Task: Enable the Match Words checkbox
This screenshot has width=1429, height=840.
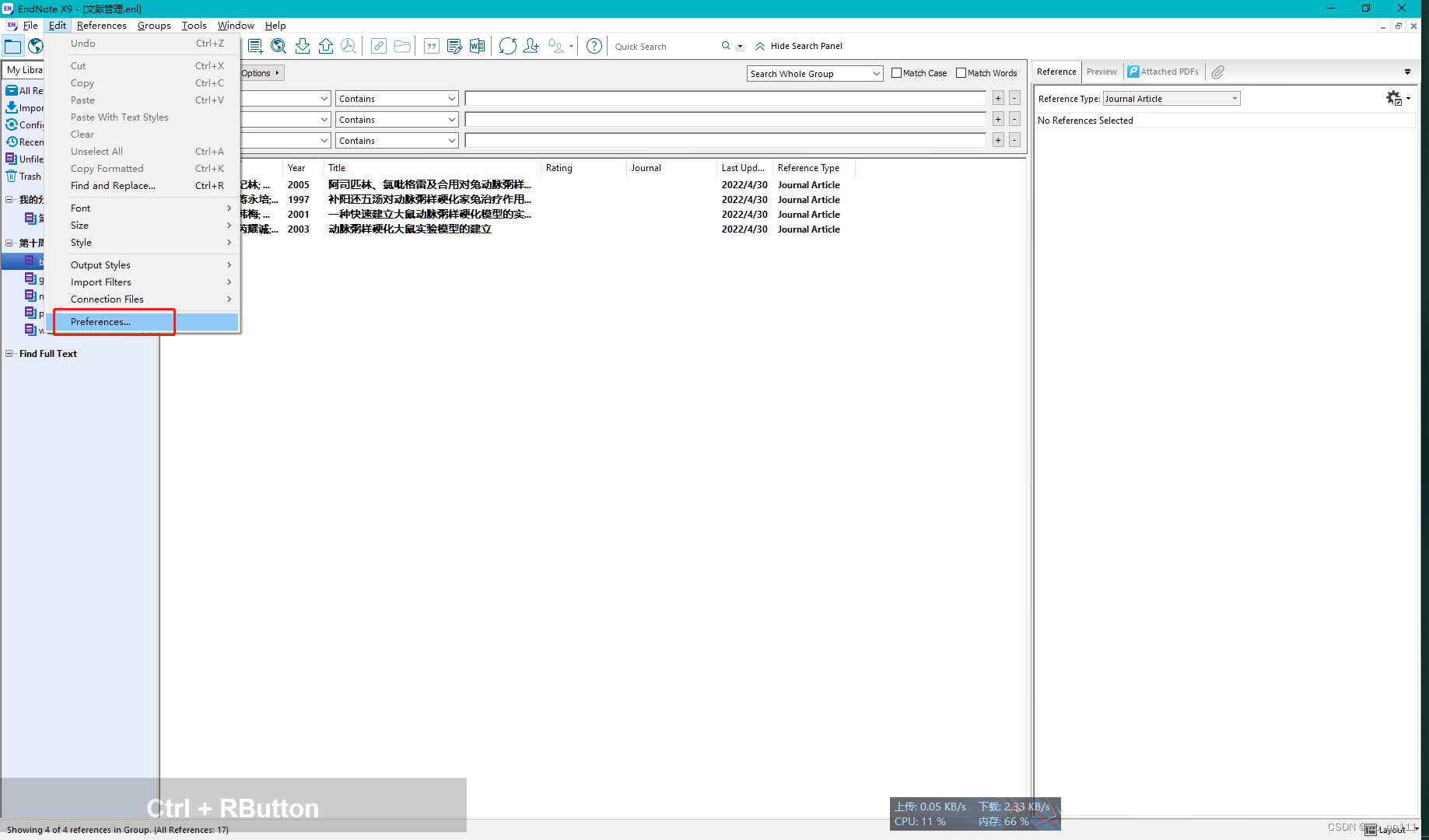Action: [x=961, y=73]
